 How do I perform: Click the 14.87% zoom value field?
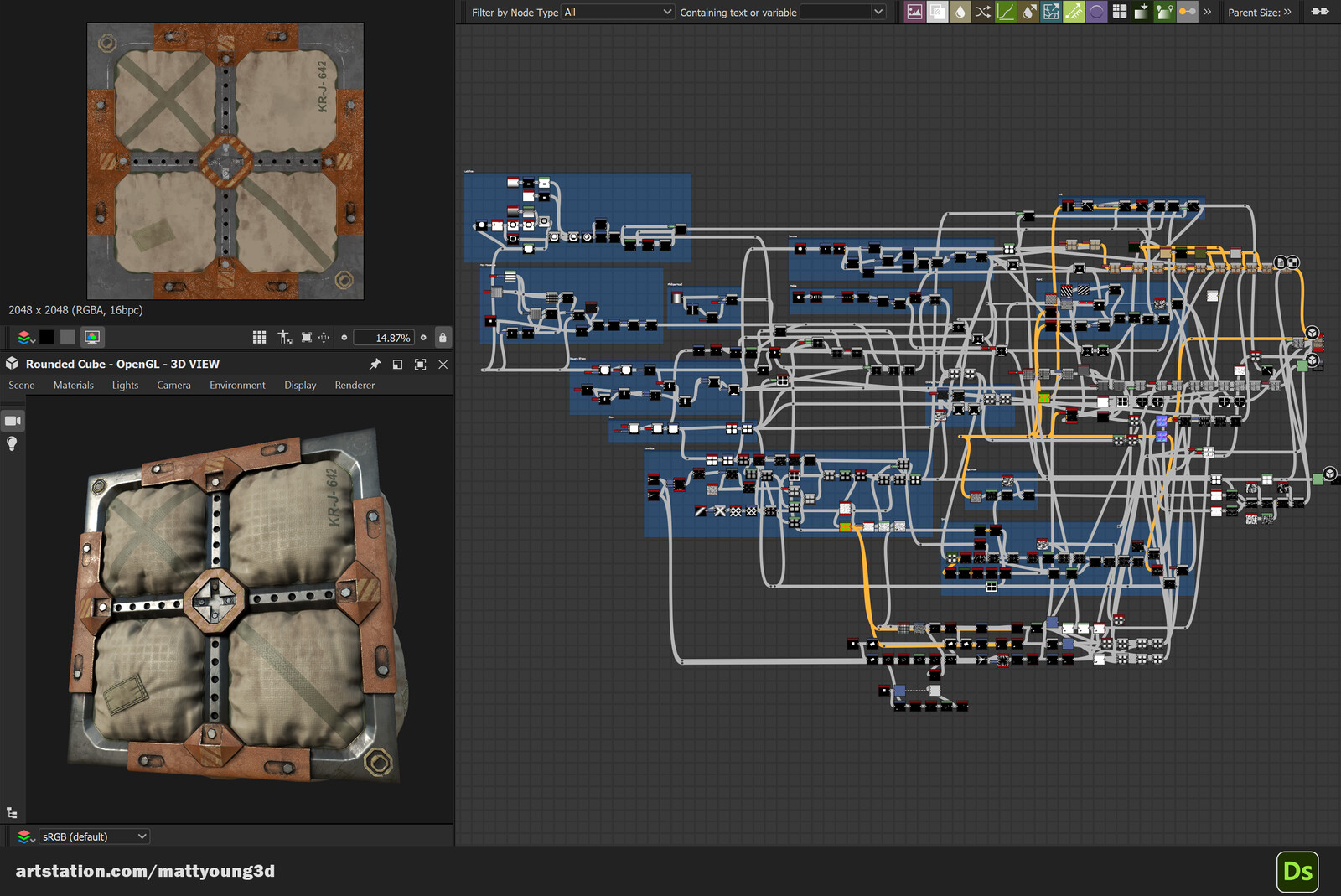point(385,337)
